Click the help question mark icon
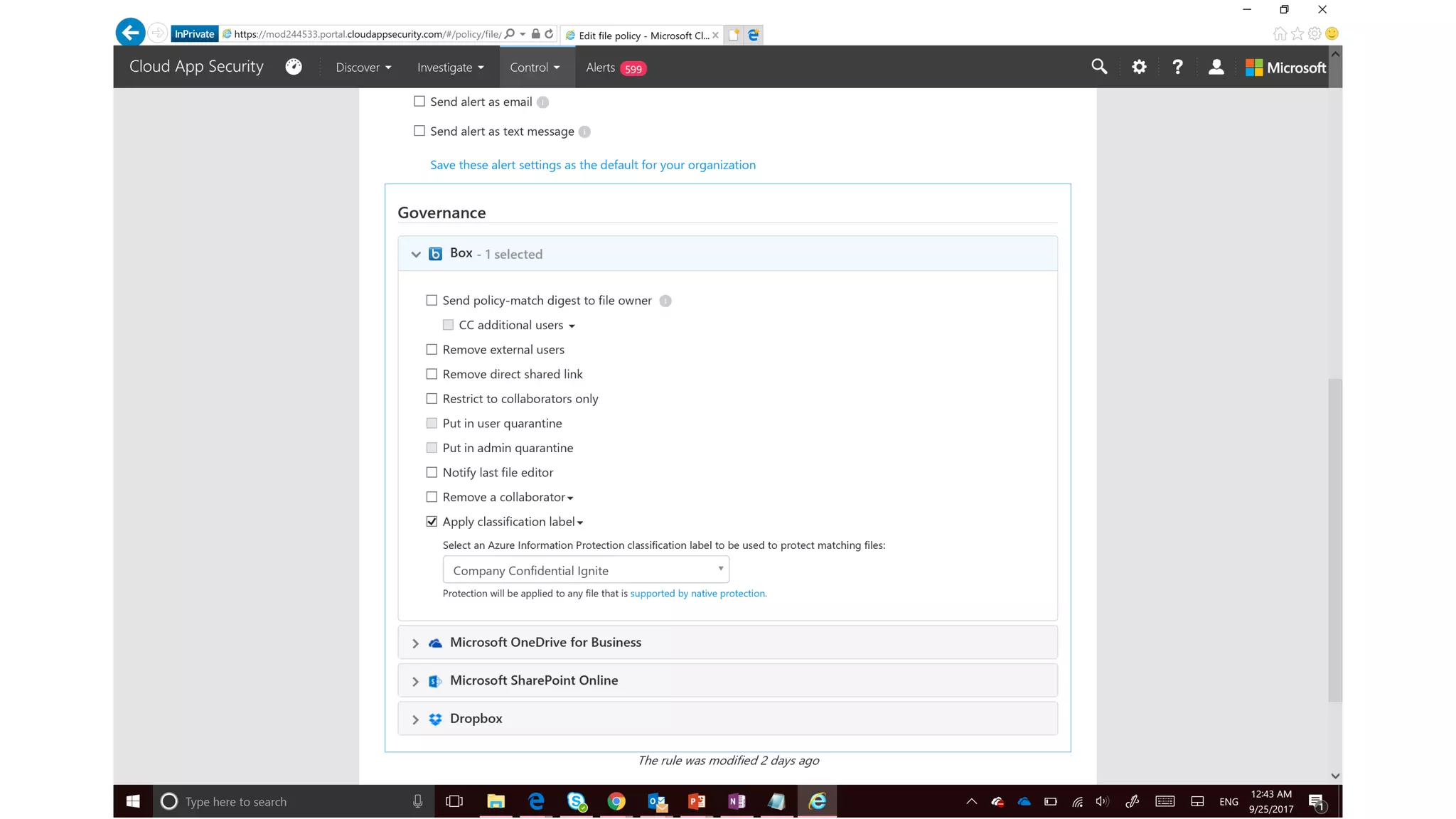Screen dimensions: 1456x819 (1177, 67)
